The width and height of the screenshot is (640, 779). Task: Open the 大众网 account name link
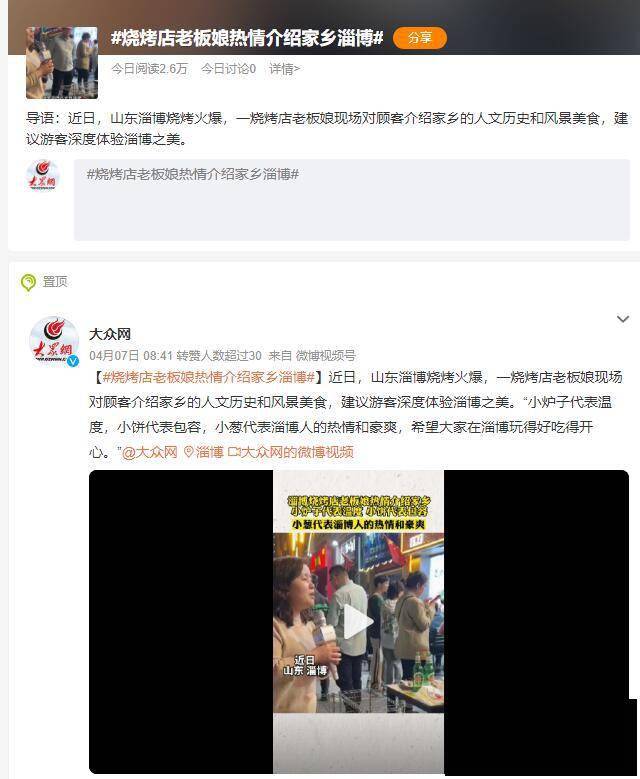[x=110, y=334]
